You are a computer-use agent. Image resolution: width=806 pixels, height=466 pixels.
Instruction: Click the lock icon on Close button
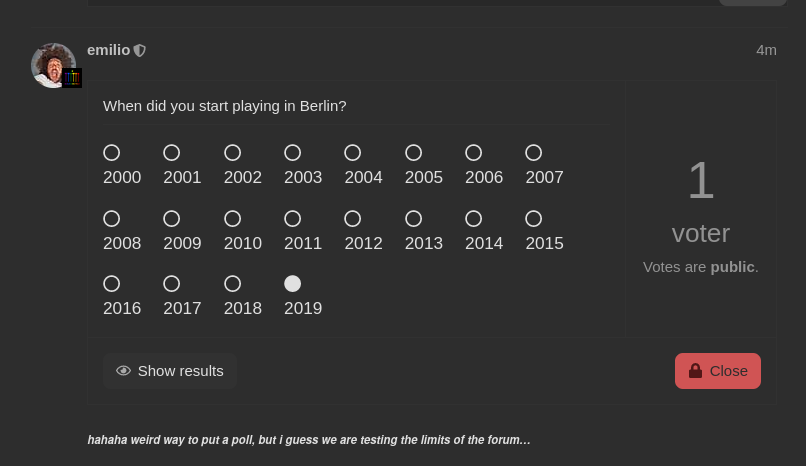(695, 370)
